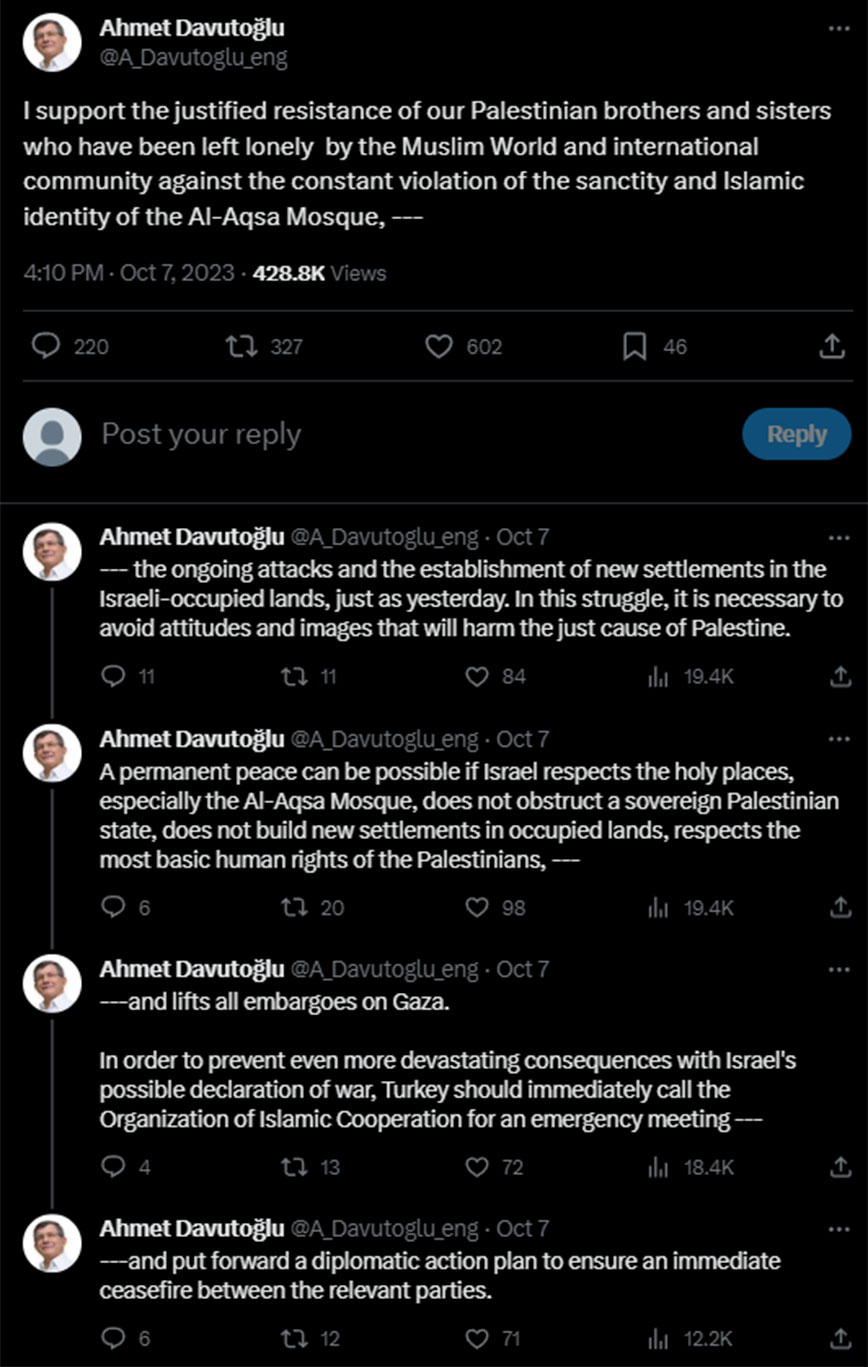Open replies on the main post (220)
The image size is (868, 1367).
[46, 346]
